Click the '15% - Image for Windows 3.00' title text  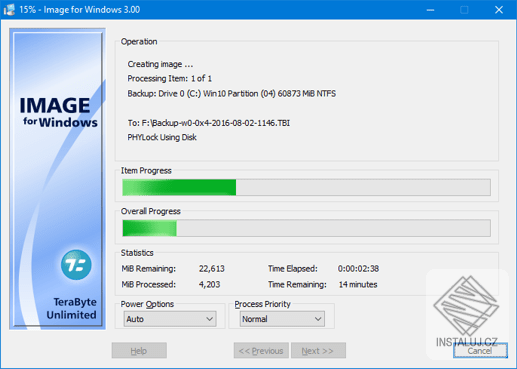[80, 10]
